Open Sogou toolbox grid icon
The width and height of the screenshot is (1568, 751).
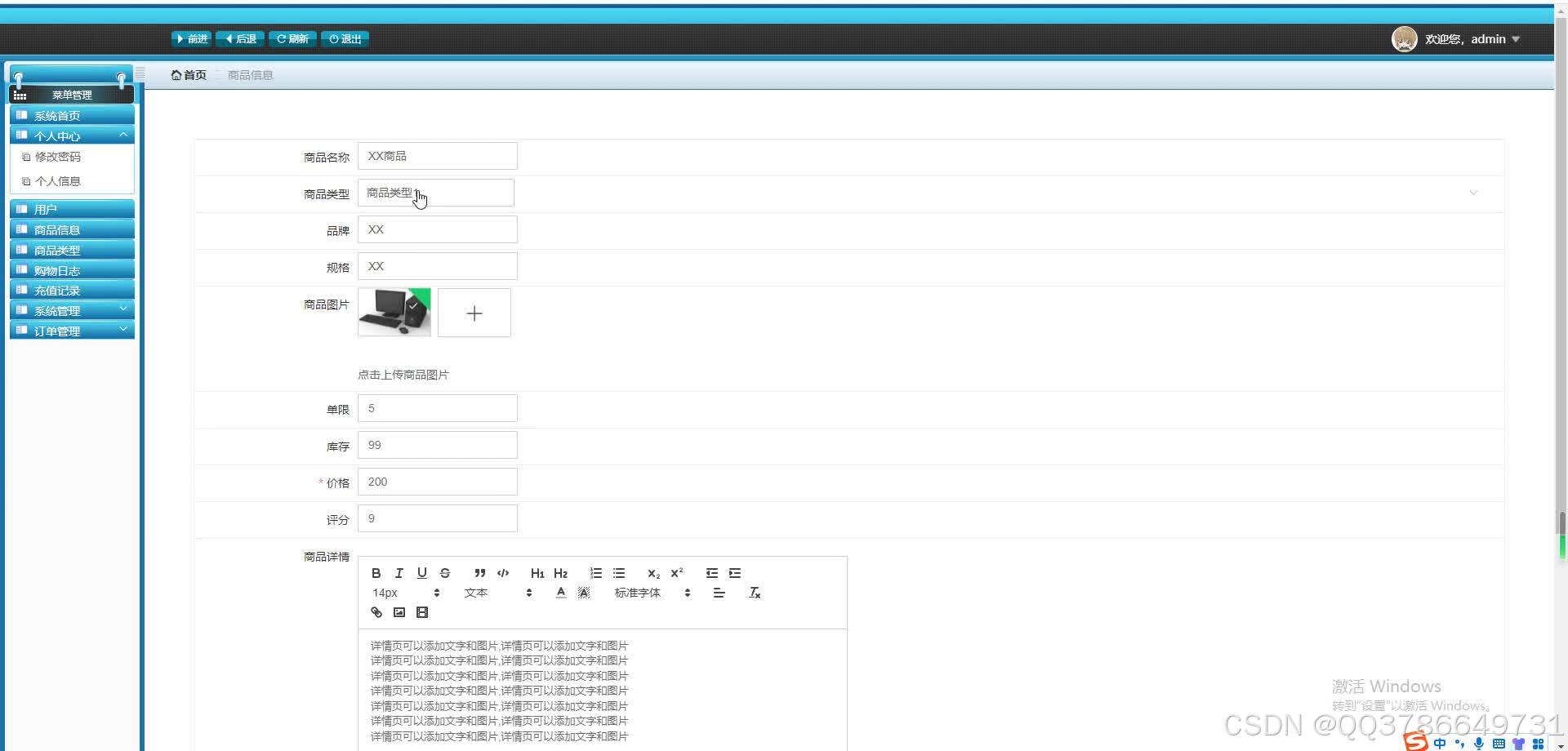pos(1538,743)
